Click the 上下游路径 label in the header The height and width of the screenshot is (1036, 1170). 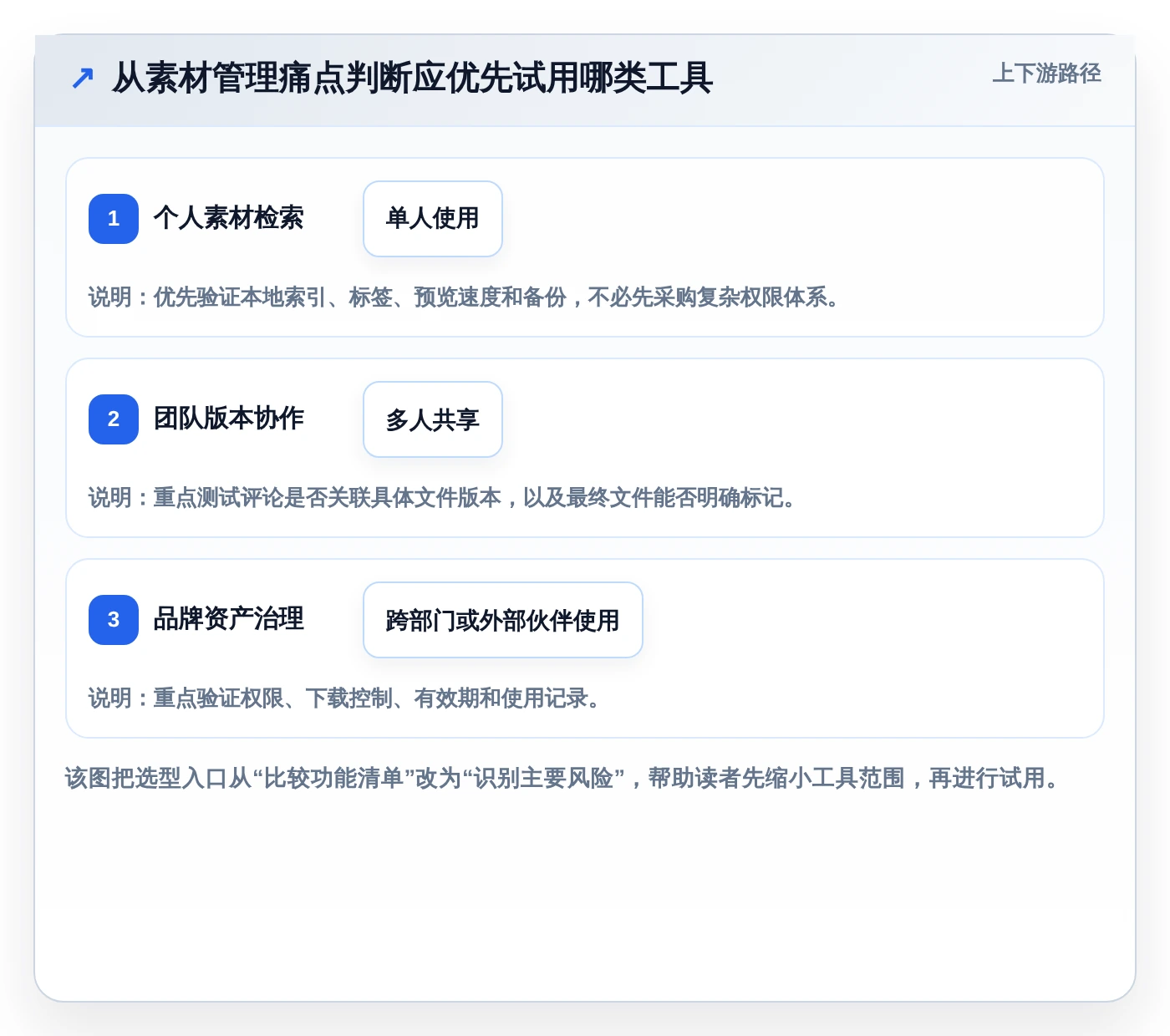(1046, 74)
